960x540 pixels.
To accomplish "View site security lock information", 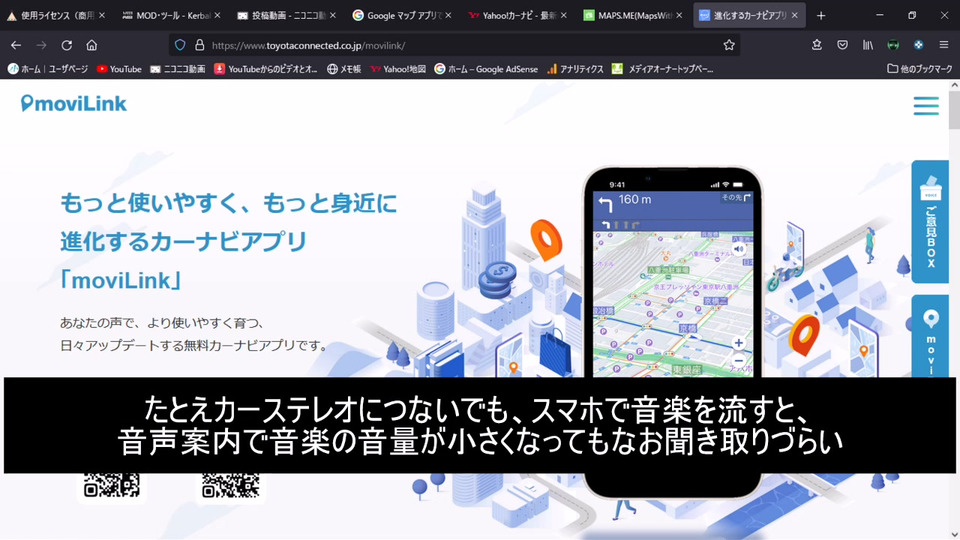I will point(200,45).
